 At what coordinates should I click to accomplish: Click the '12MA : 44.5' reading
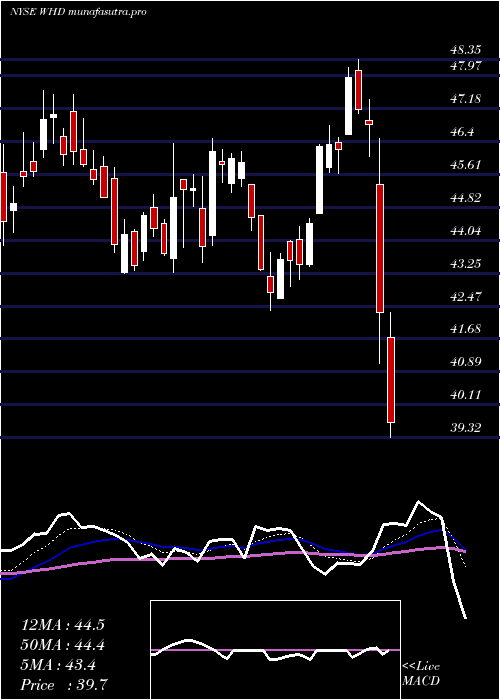(x=63, y=625)
